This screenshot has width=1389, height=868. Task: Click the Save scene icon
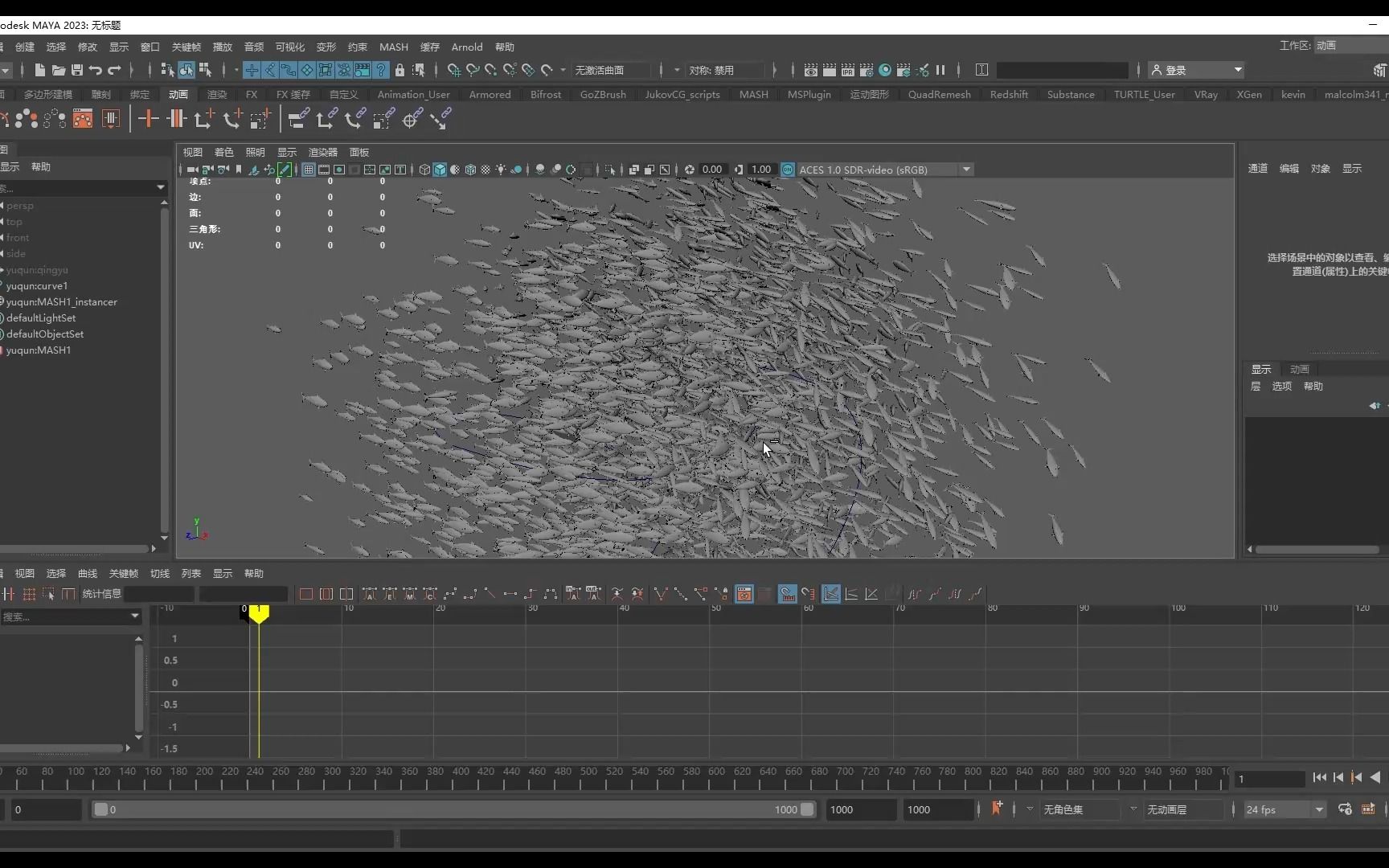click(77, 70)
